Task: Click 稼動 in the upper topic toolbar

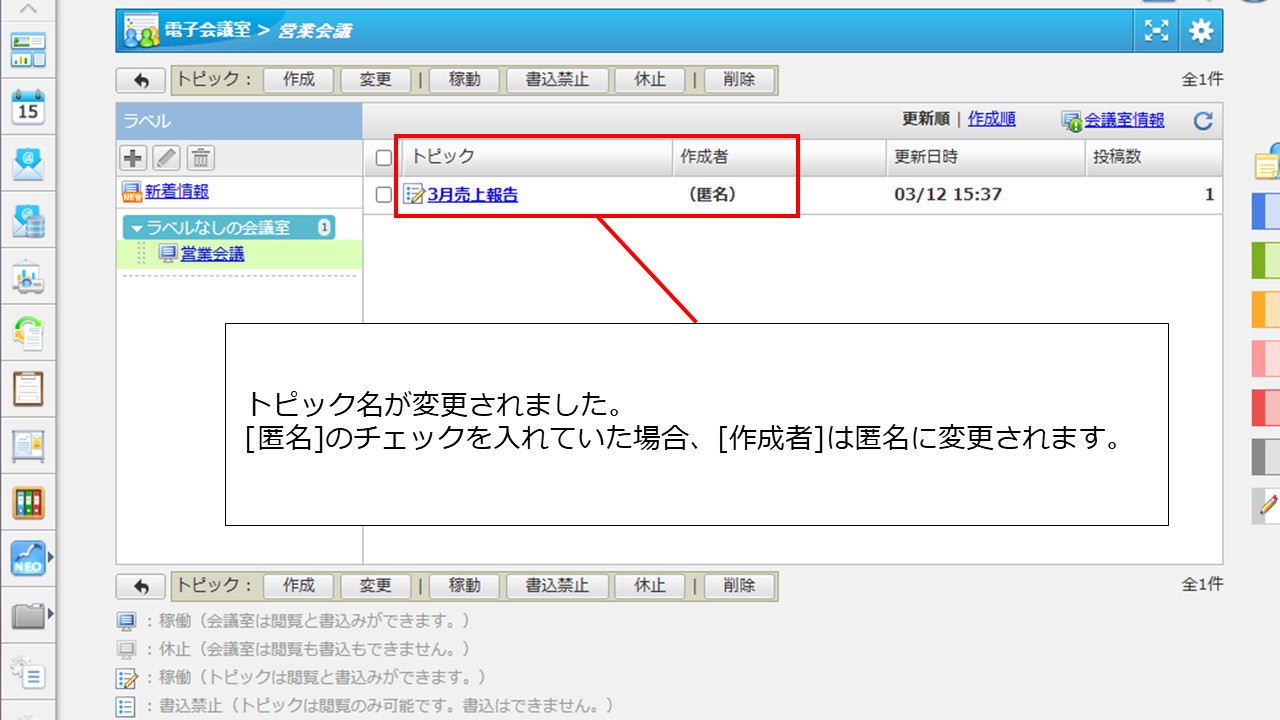Action: [x=464, y=80]
